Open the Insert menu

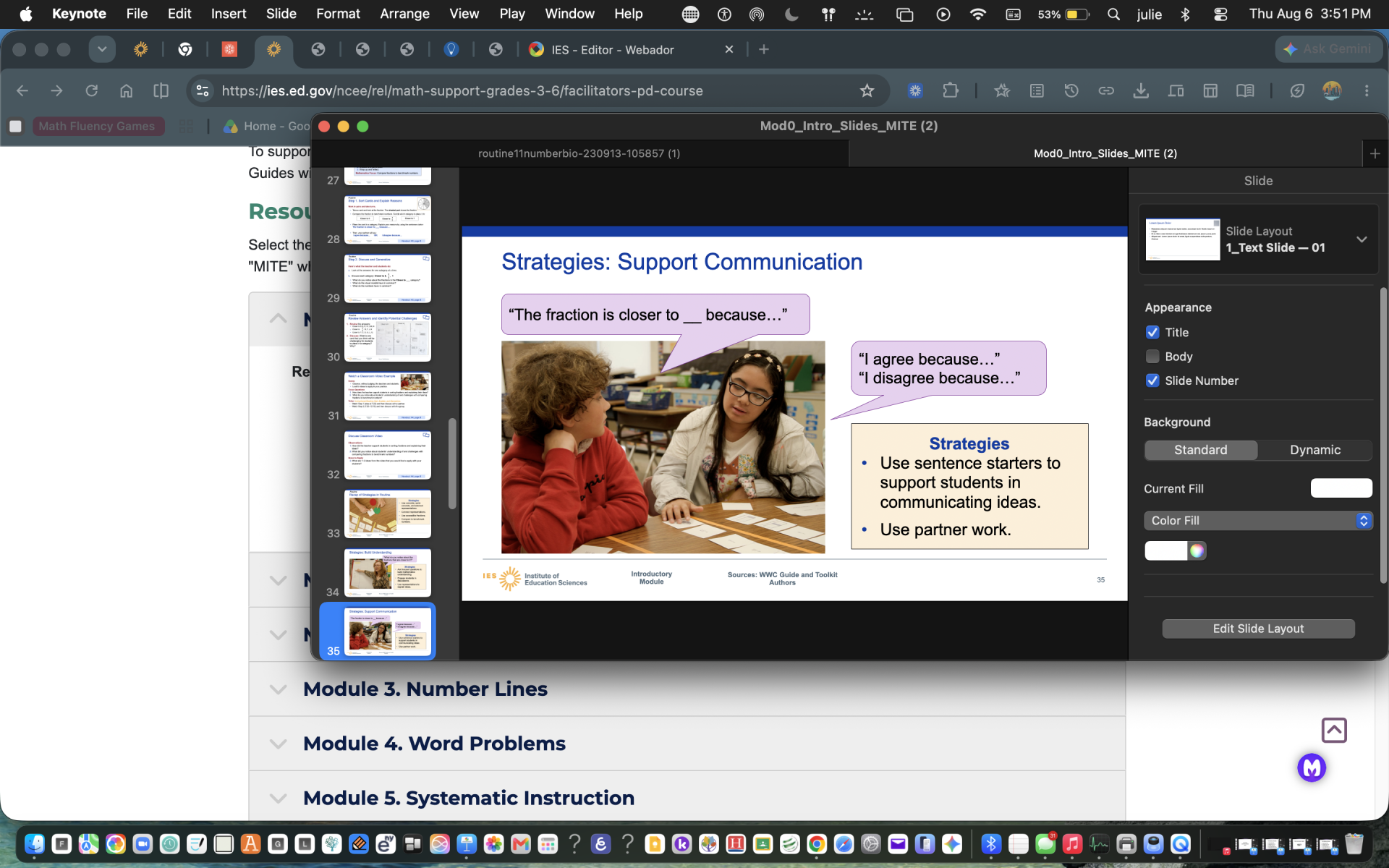pos(229,14)
